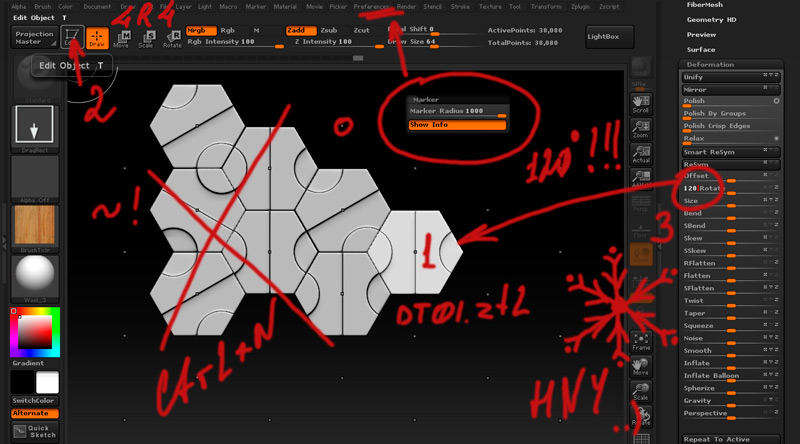Open the Alpha Off selector
800x444 pixels.
(x=35, y=179)
